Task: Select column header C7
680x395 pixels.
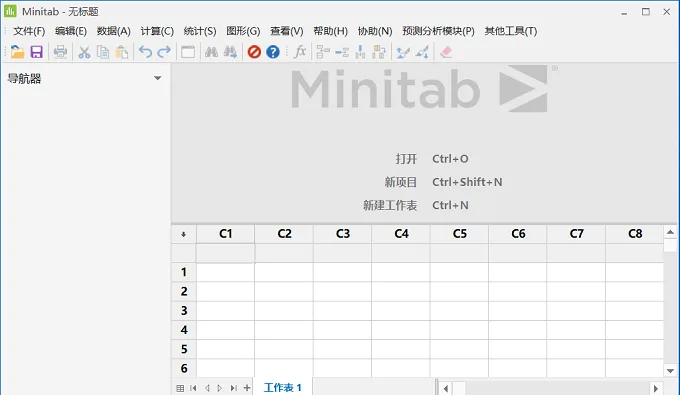Action: tap(576, 234)
